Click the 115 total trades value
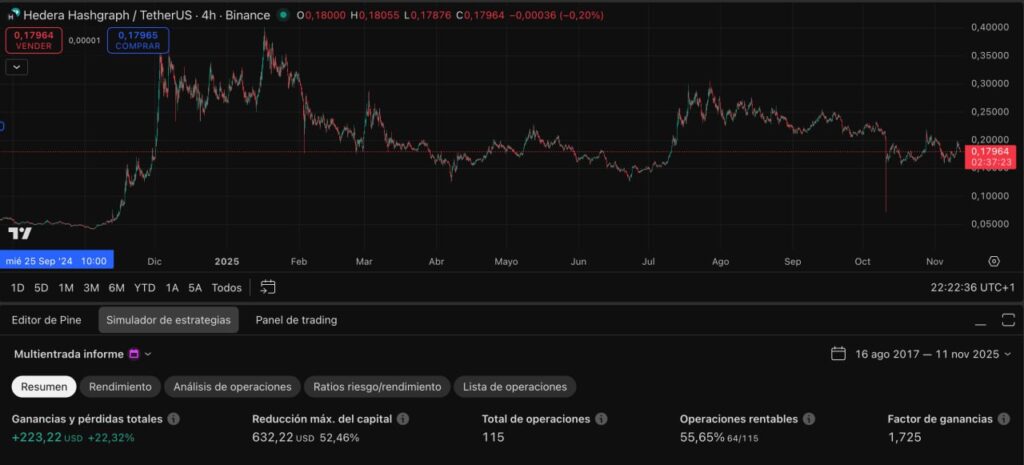Screen dimensions: 1024x465 [x=493, y=438]
